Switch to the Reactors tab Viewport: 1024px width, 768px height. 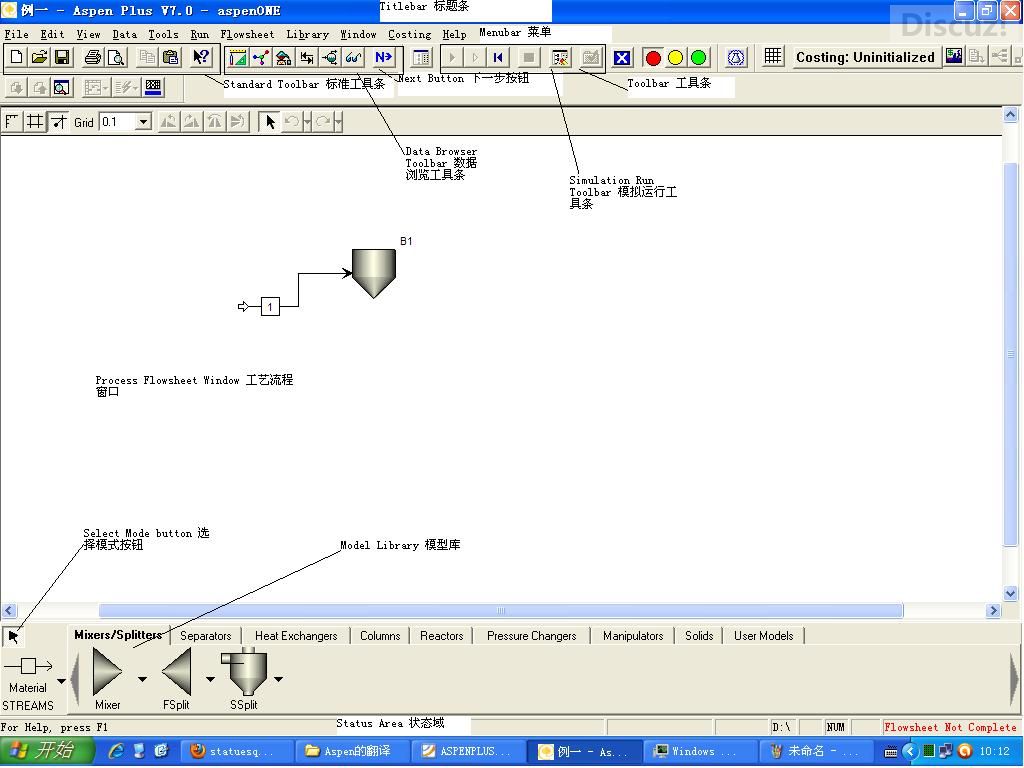[441, 635]
